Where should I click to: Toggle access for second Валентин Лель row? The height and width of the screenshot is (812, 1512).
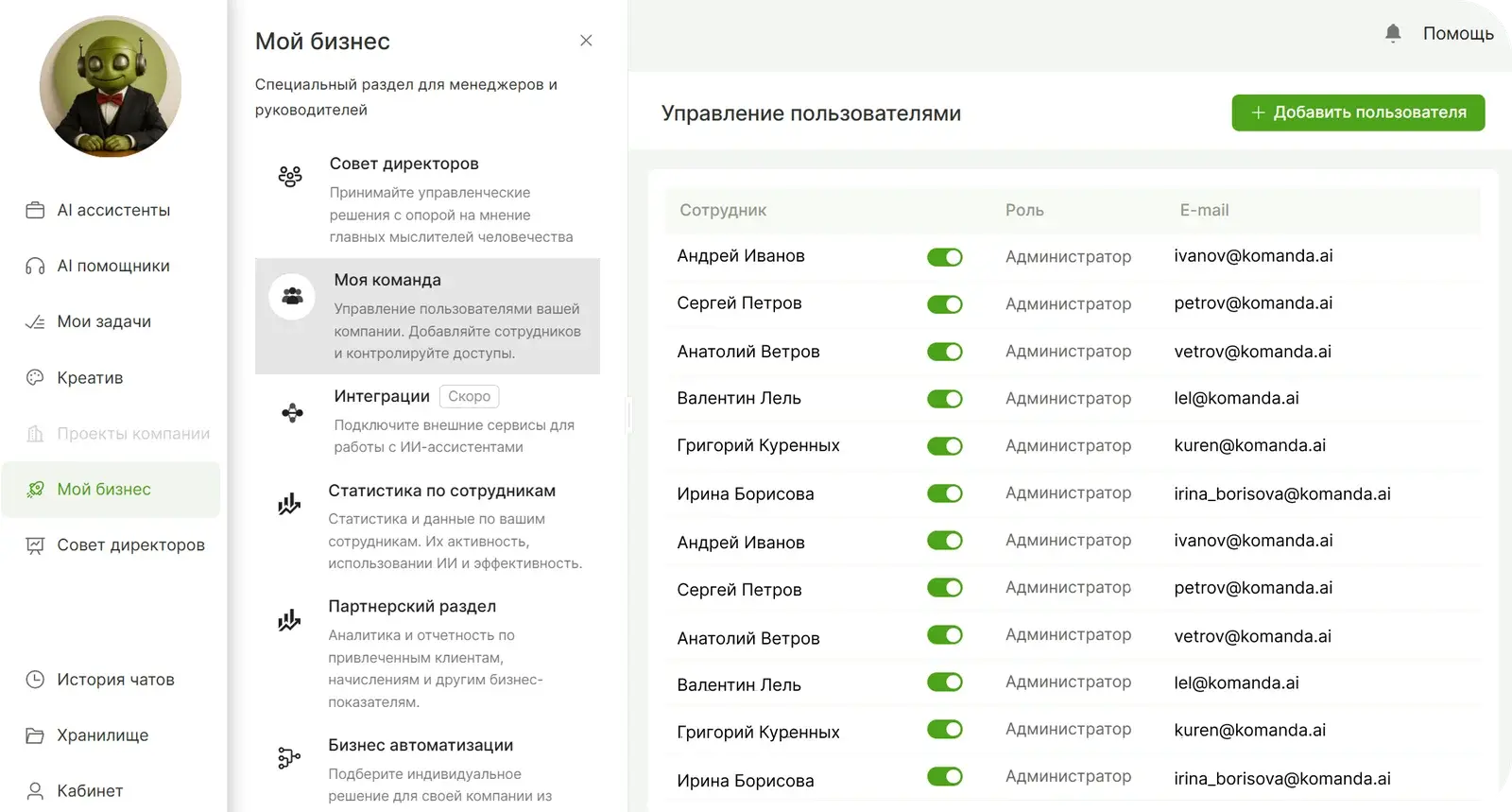click(944, 682)
